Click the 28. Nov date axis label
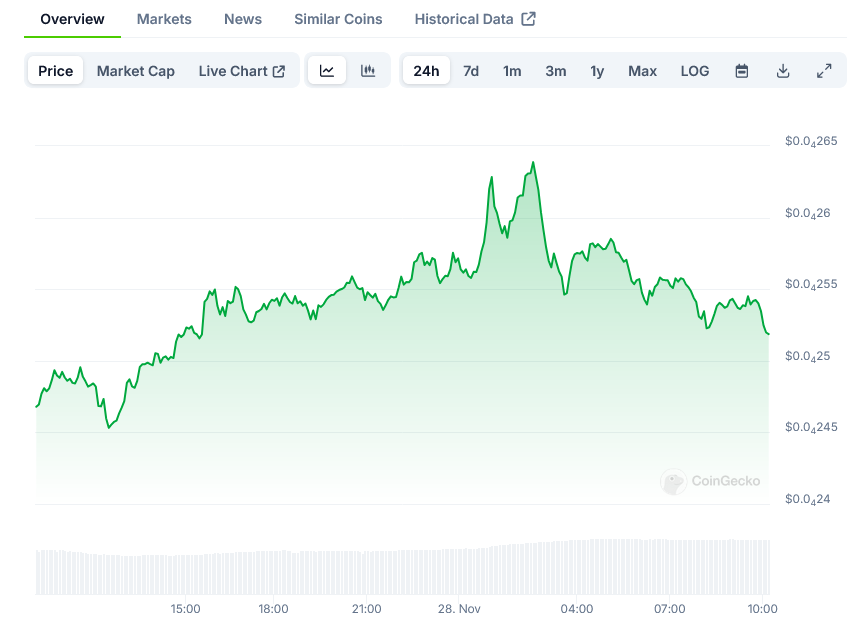This screenshot has height=632, width=847. (459, 609)
